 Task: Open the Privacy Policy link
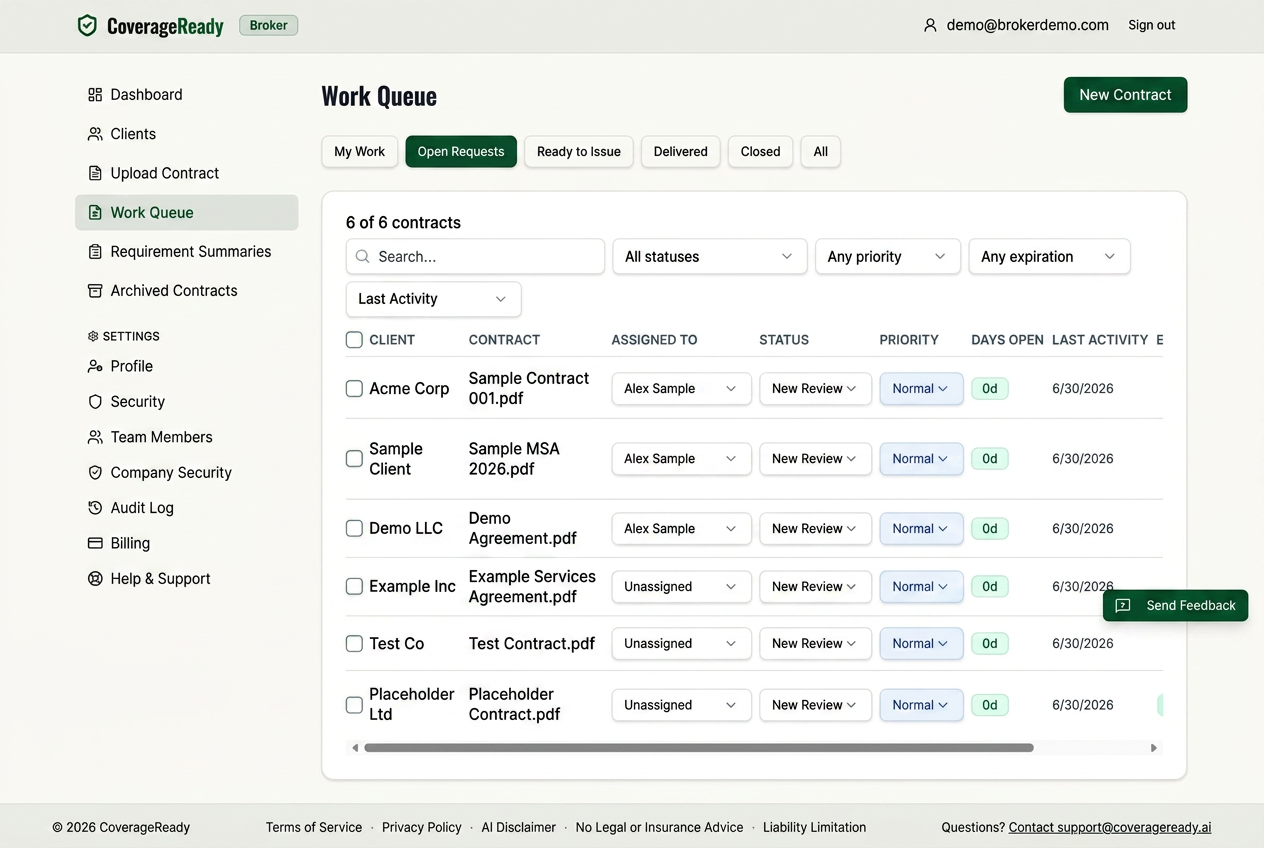(422, 827)
